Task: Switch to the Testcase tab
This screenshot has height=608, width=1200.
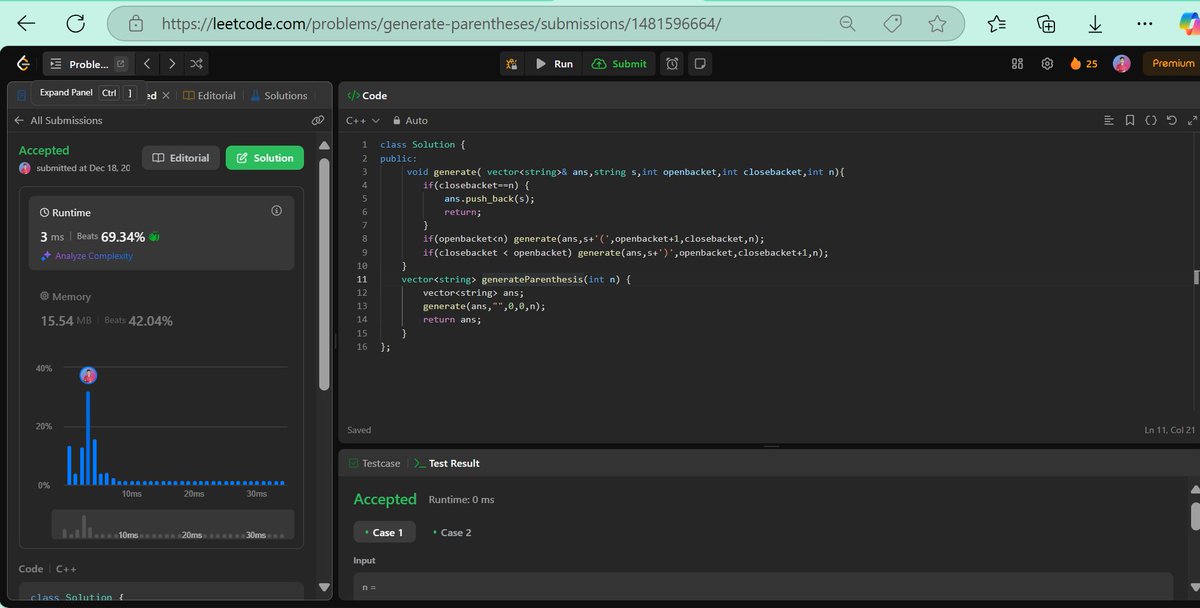Action: tap(373, 463)
